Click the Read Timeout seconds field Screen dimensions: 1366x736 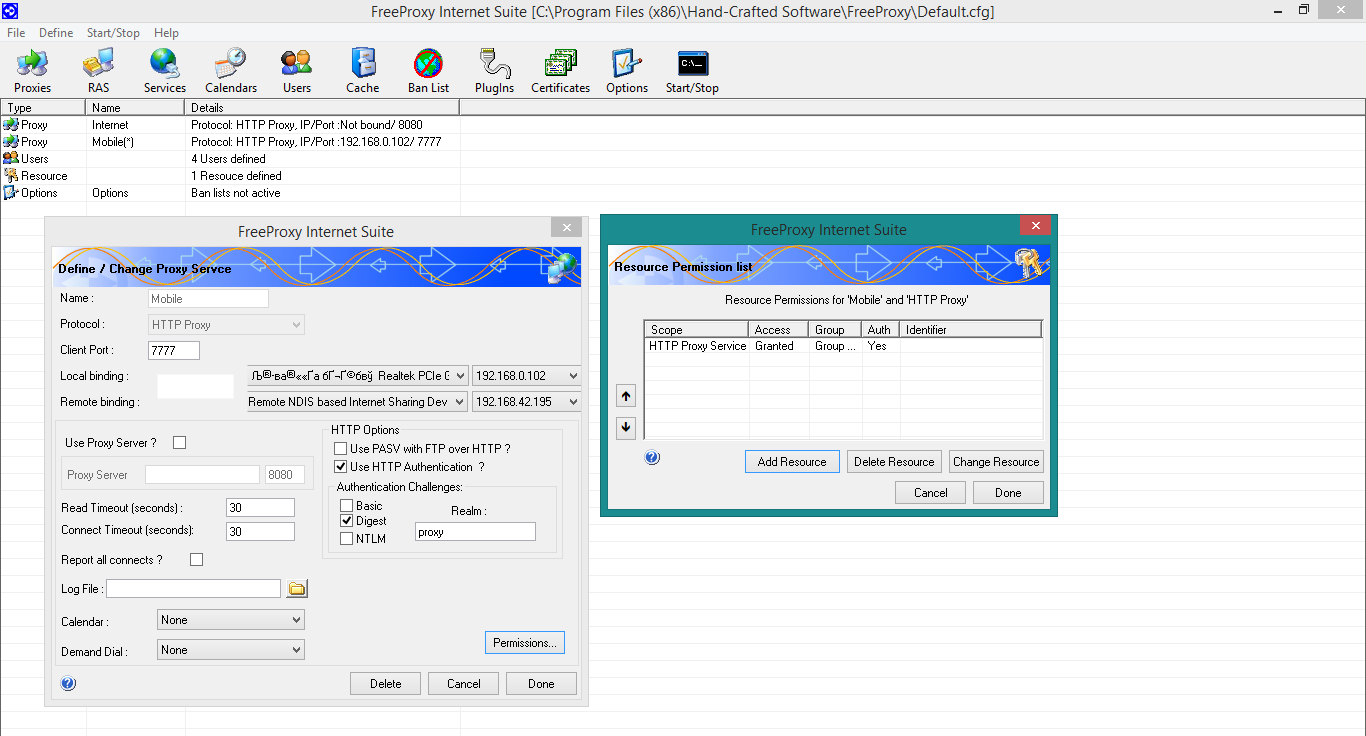click(x=260, y=508)
